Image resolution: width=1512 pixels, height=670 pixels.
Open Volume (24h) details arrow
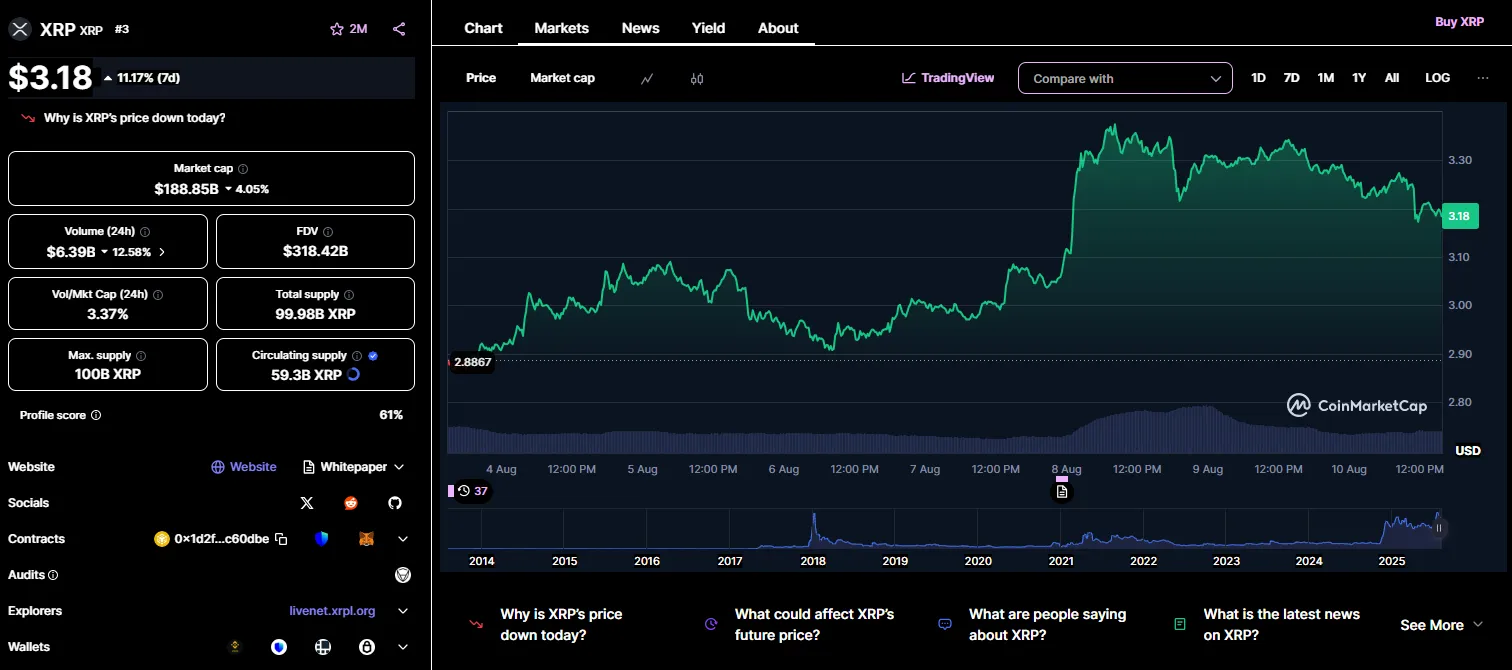[162, 252]
